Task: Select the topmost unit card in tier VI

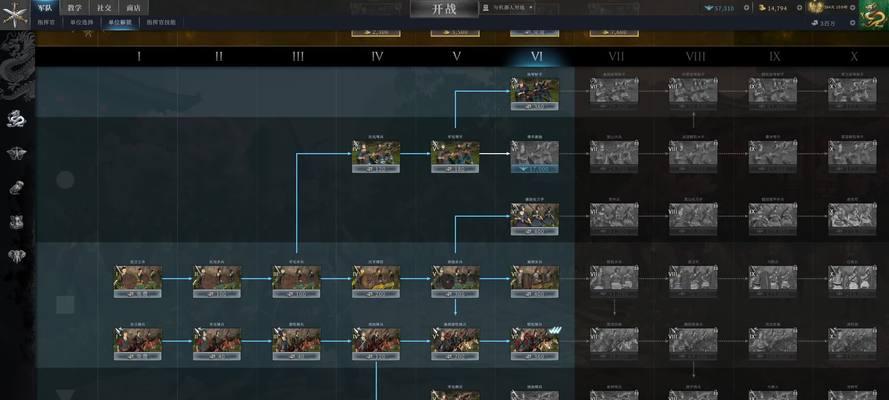Action: coord(535,93)
